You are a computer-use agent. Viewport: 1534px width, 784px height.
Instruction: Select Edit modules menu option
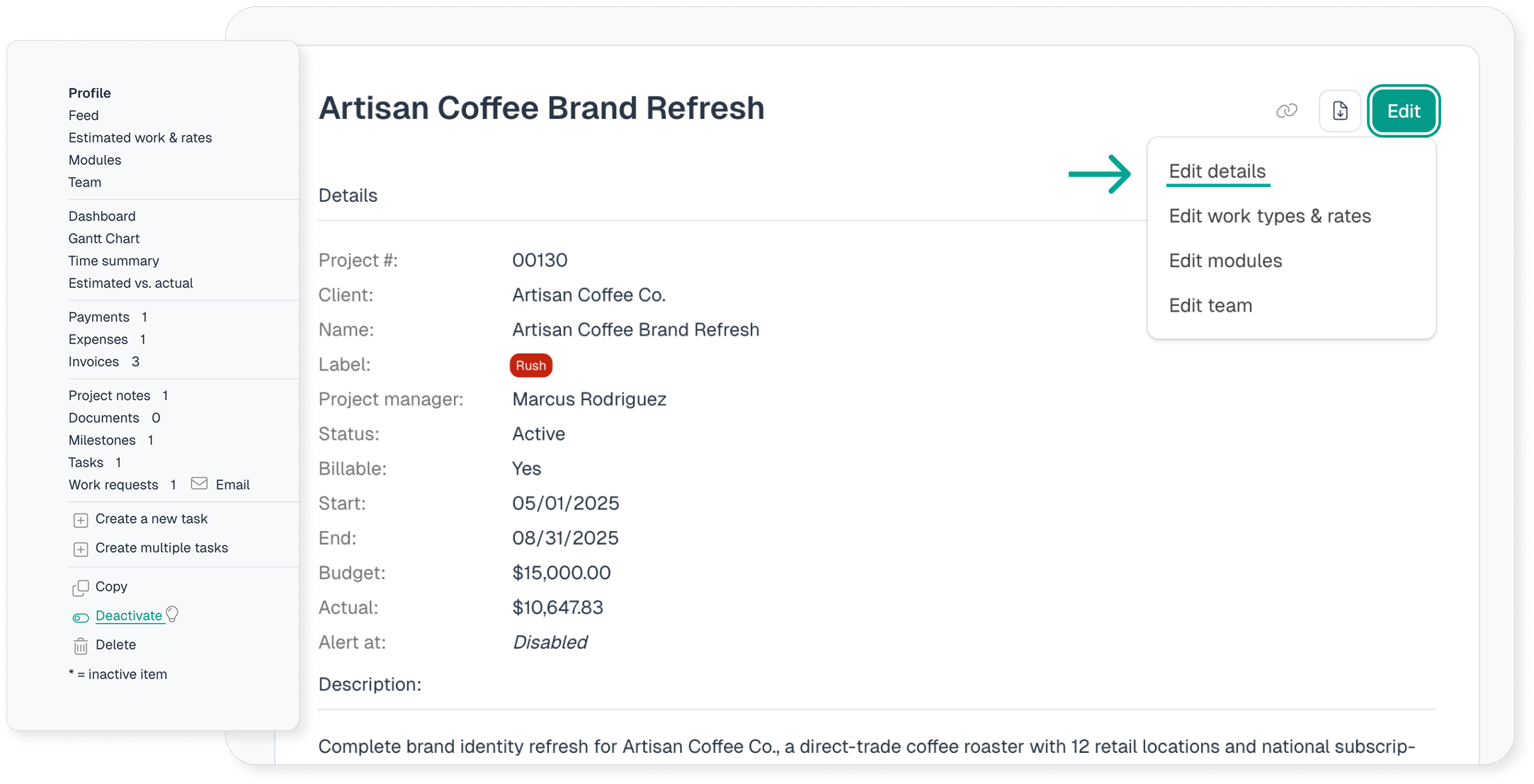click(x=1225, y=261)
